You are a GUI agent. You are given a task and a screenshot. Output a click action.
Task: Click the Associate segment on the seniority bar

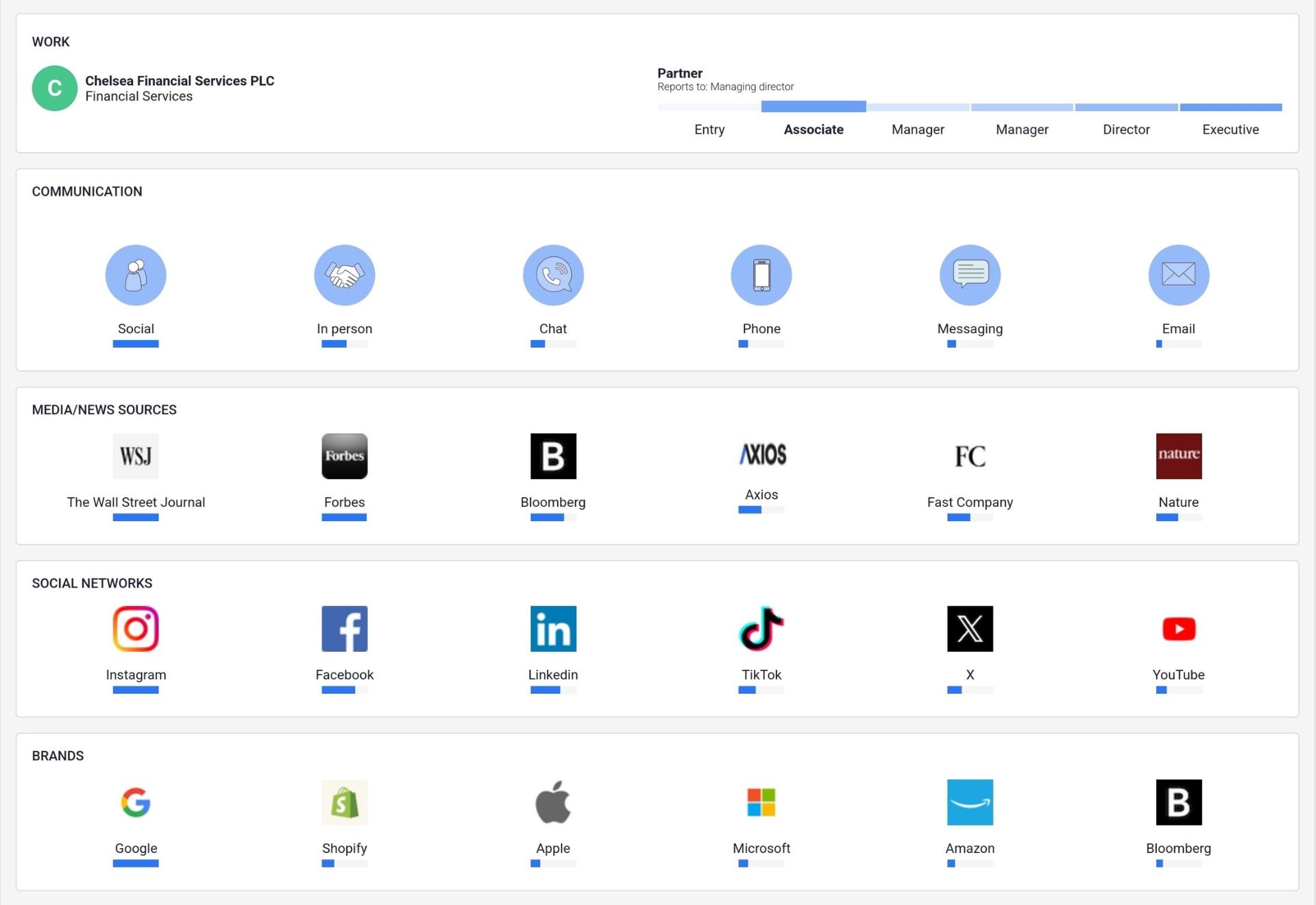coord(814,107)
